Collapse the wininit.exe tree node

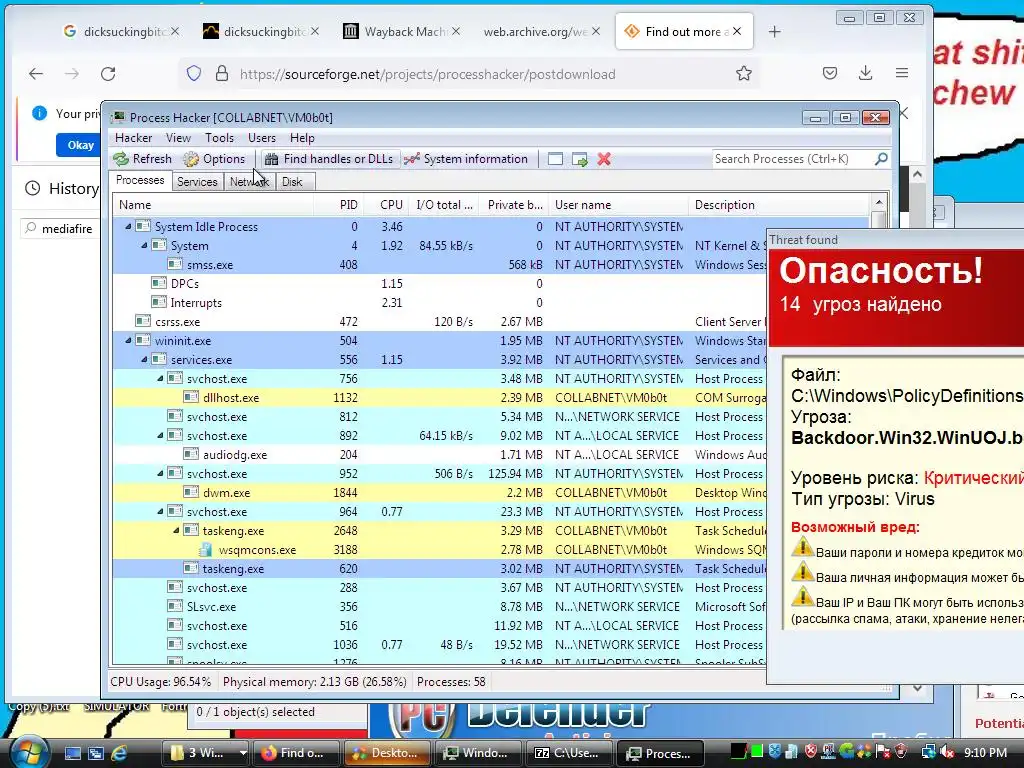click(128, 340)
